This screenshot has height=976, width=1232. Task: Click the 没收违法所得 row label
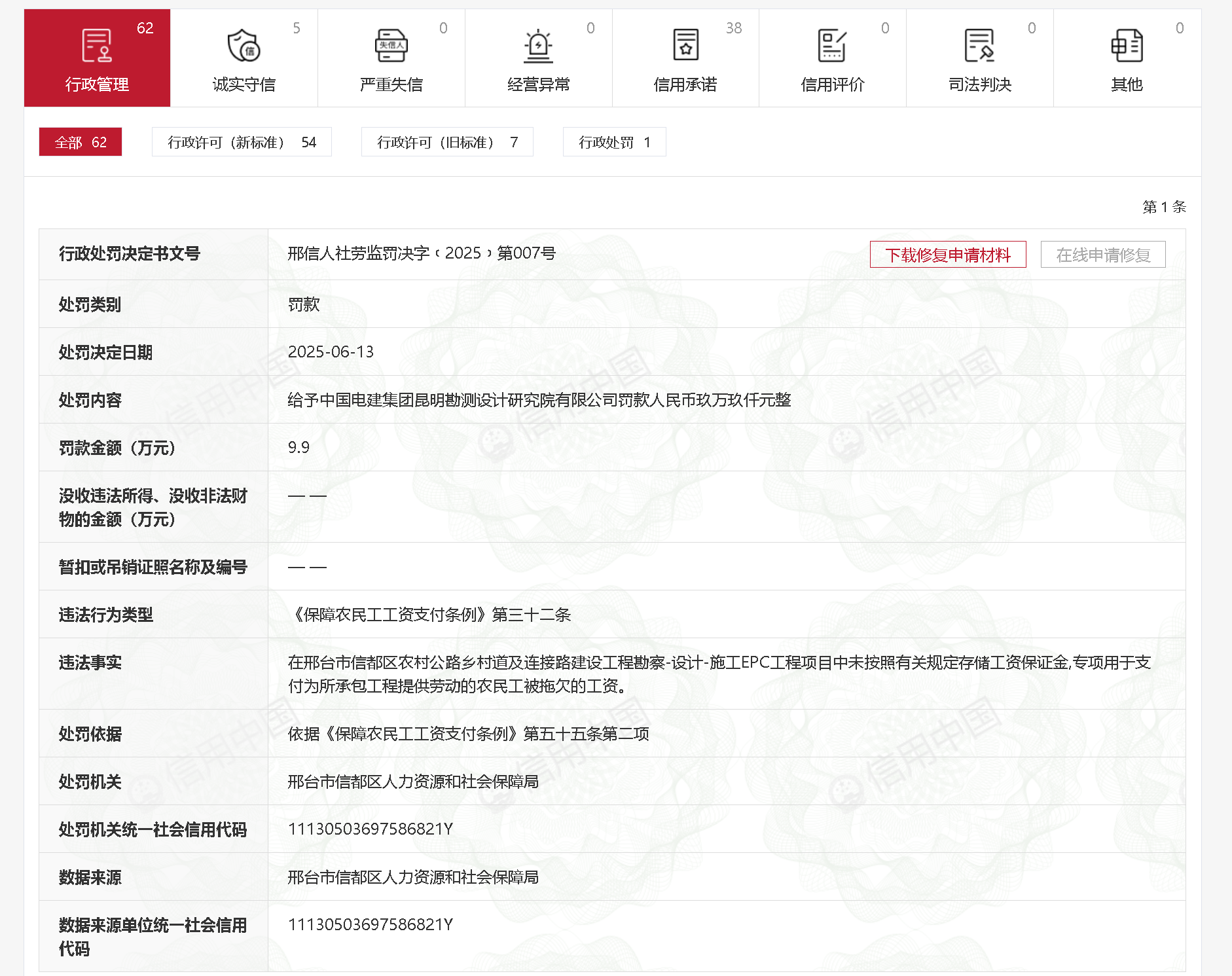point(153,507)
